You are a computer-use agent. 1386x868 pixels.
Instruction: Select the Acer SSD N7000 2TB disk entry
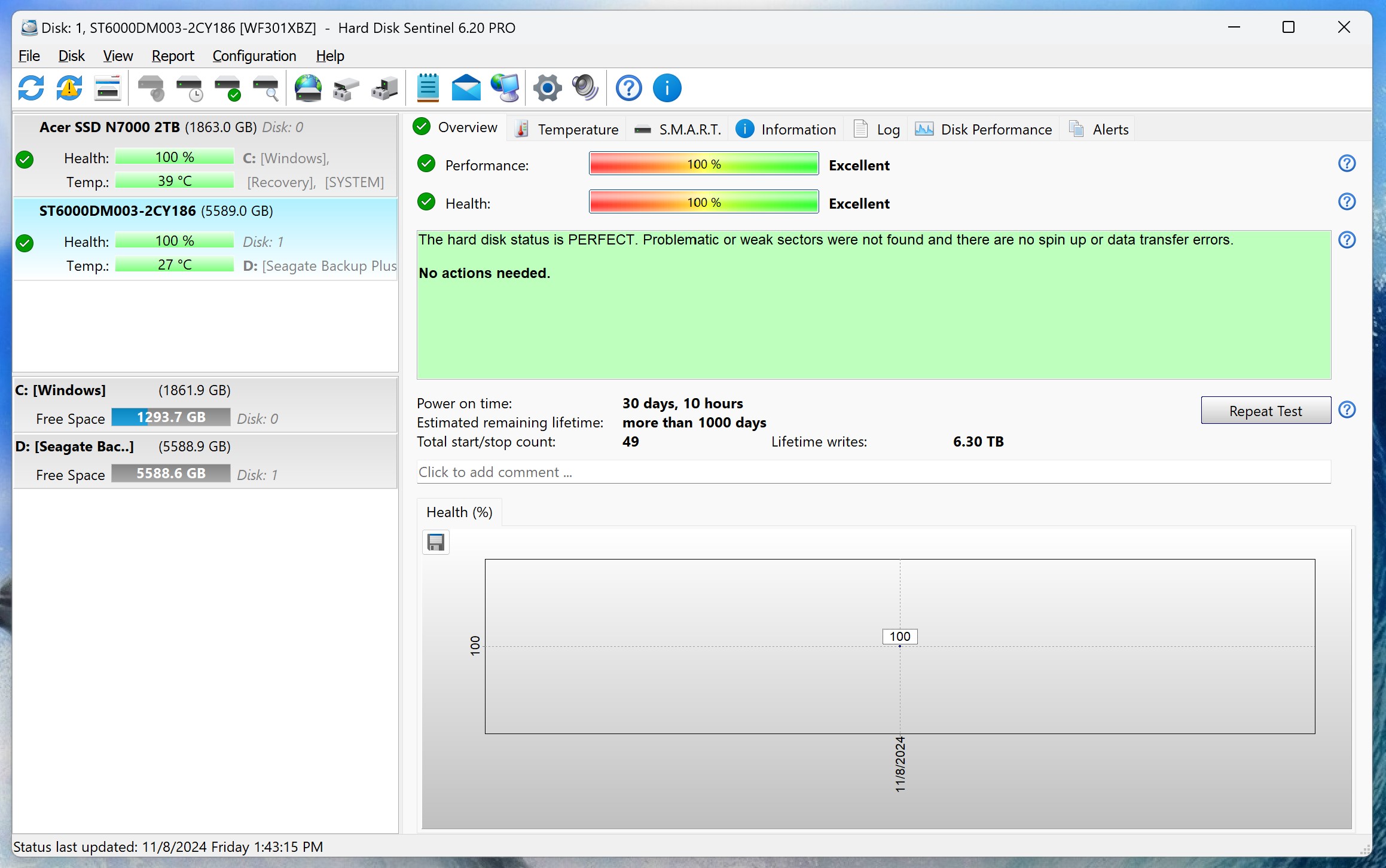[206, 155]
